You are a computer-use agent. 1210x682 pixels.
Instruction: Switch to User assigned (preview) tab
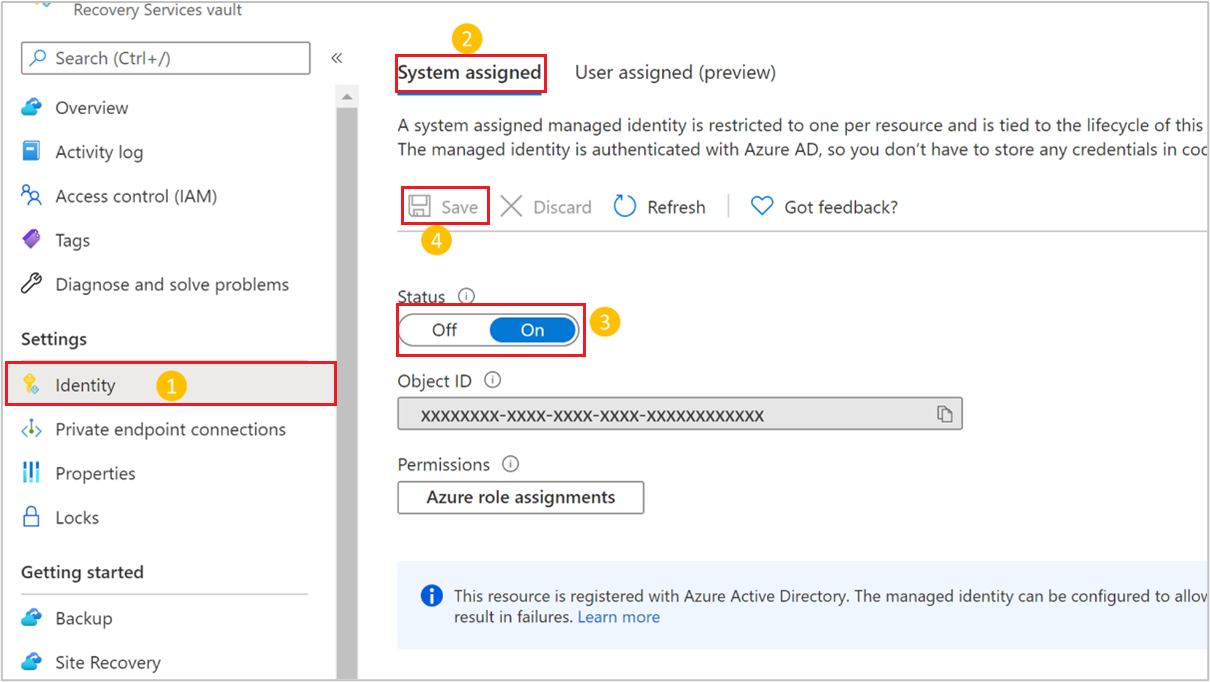pyautogui.click(x=675, y=72)
